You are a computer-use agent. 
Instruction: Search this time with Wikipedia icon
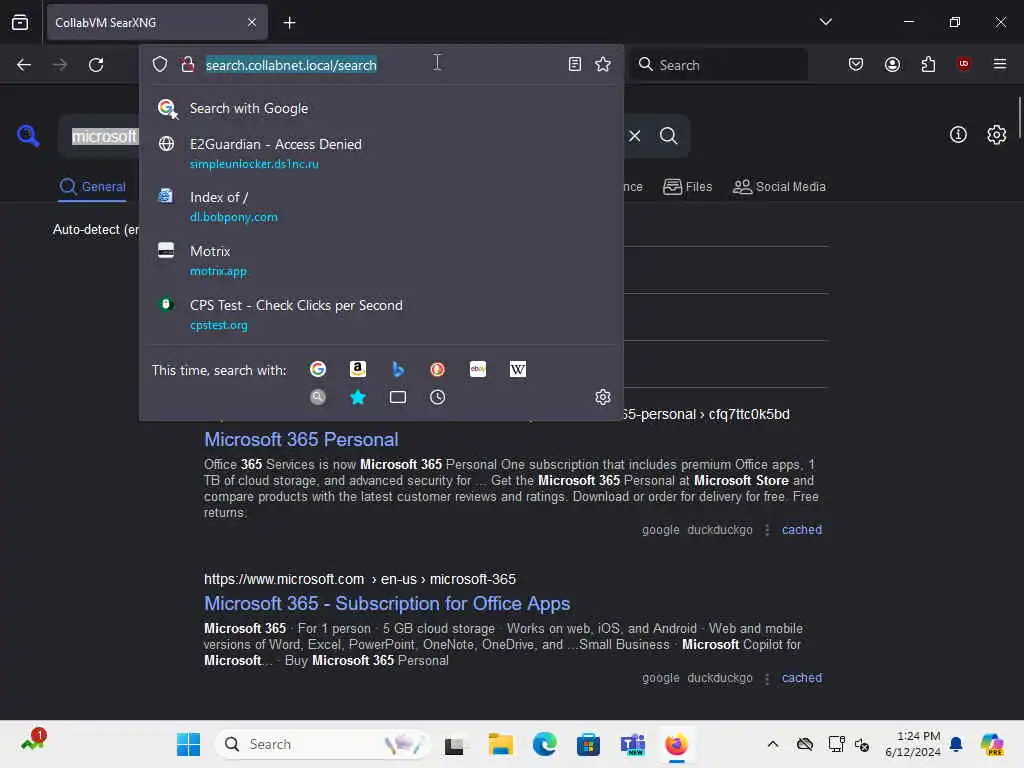518,370
